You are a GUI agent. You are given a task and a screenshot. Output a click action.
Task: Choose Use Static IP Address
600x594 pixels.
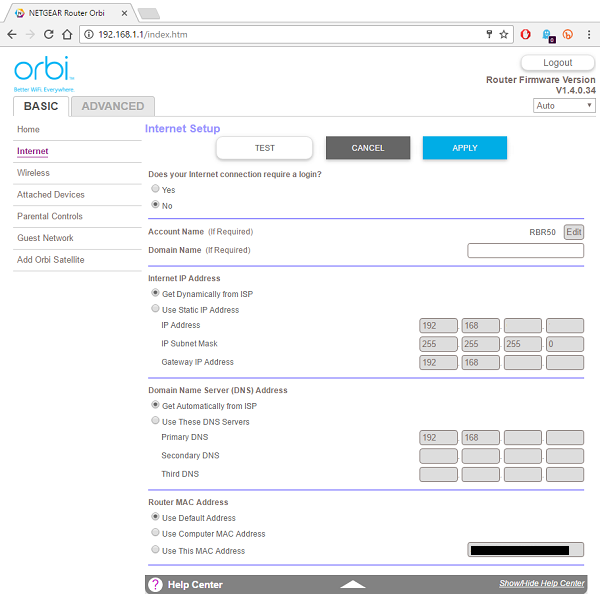point(155,310)
